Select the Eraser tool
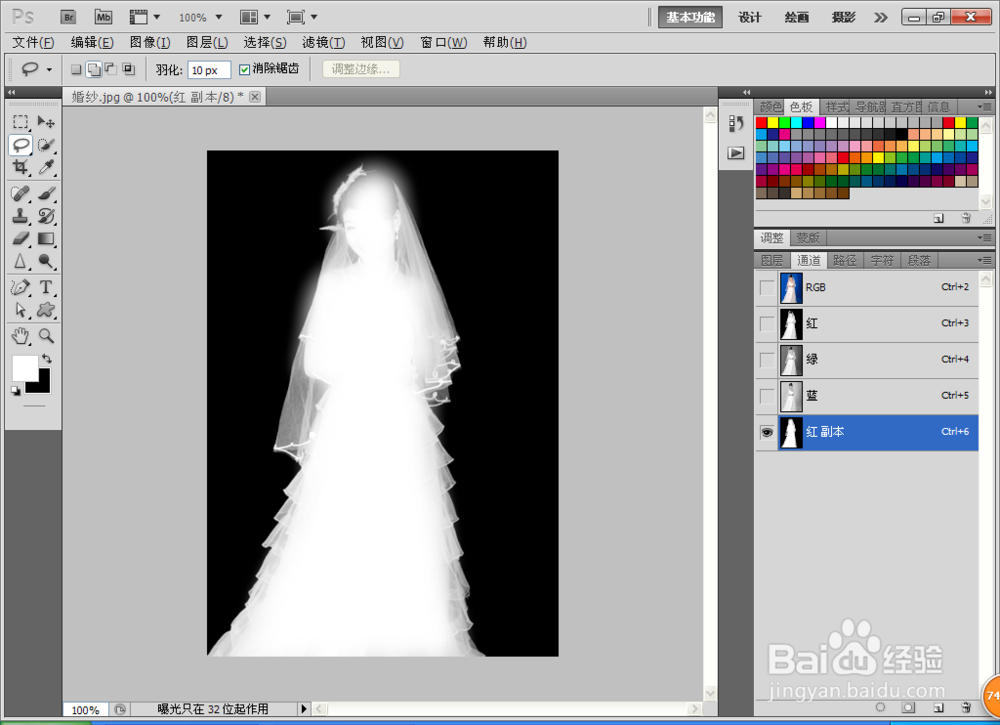 click(x=20, y=238)
